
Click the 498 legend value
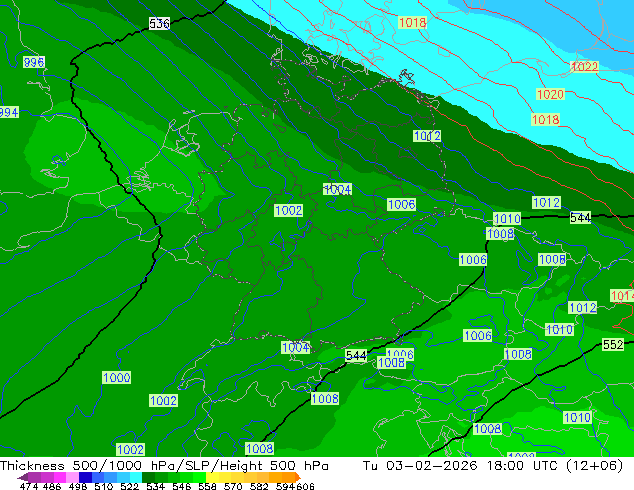[x=78, y=486]
